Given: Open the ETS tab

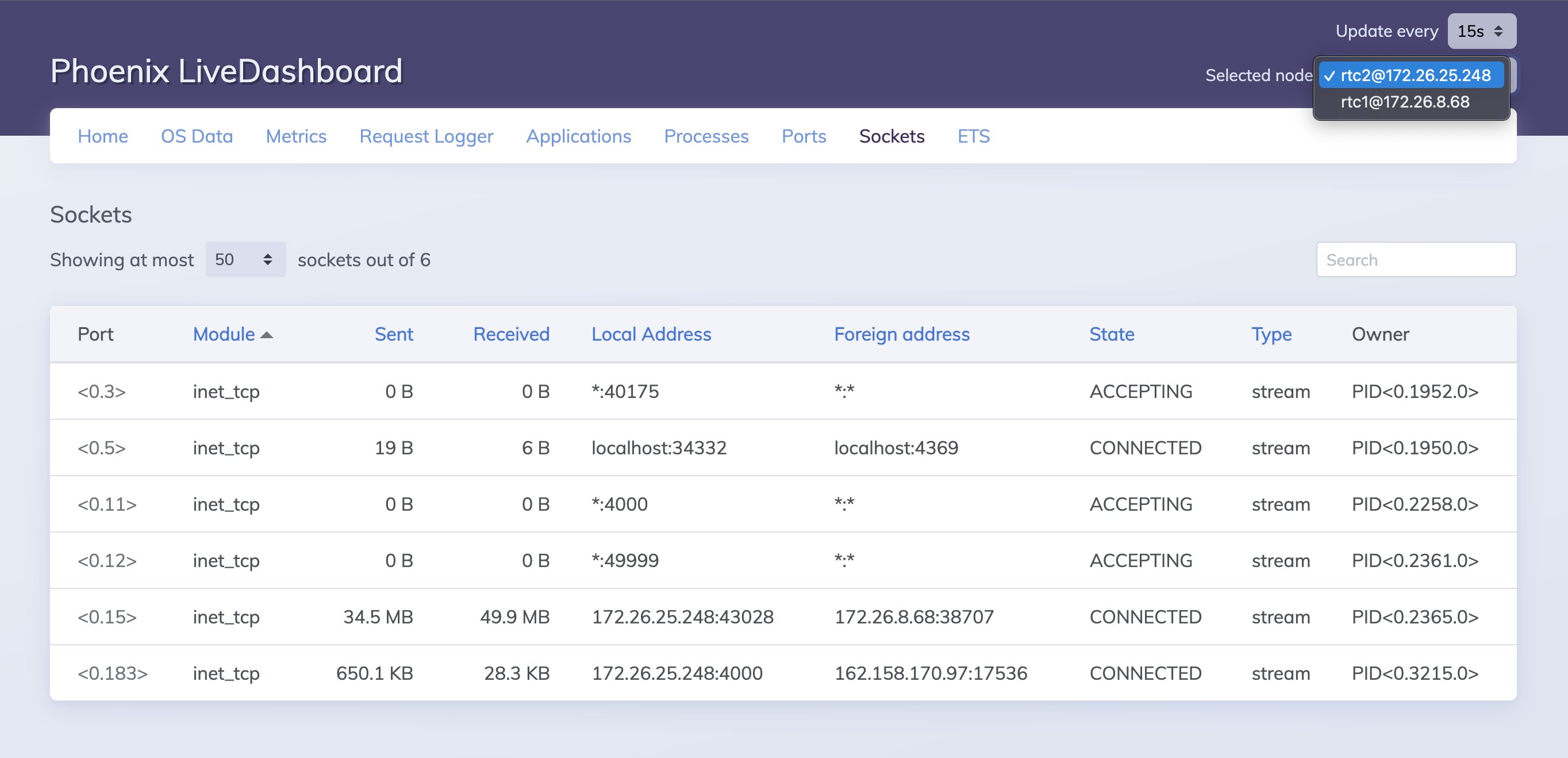Looking at the screenshot, I should point(973,136).
